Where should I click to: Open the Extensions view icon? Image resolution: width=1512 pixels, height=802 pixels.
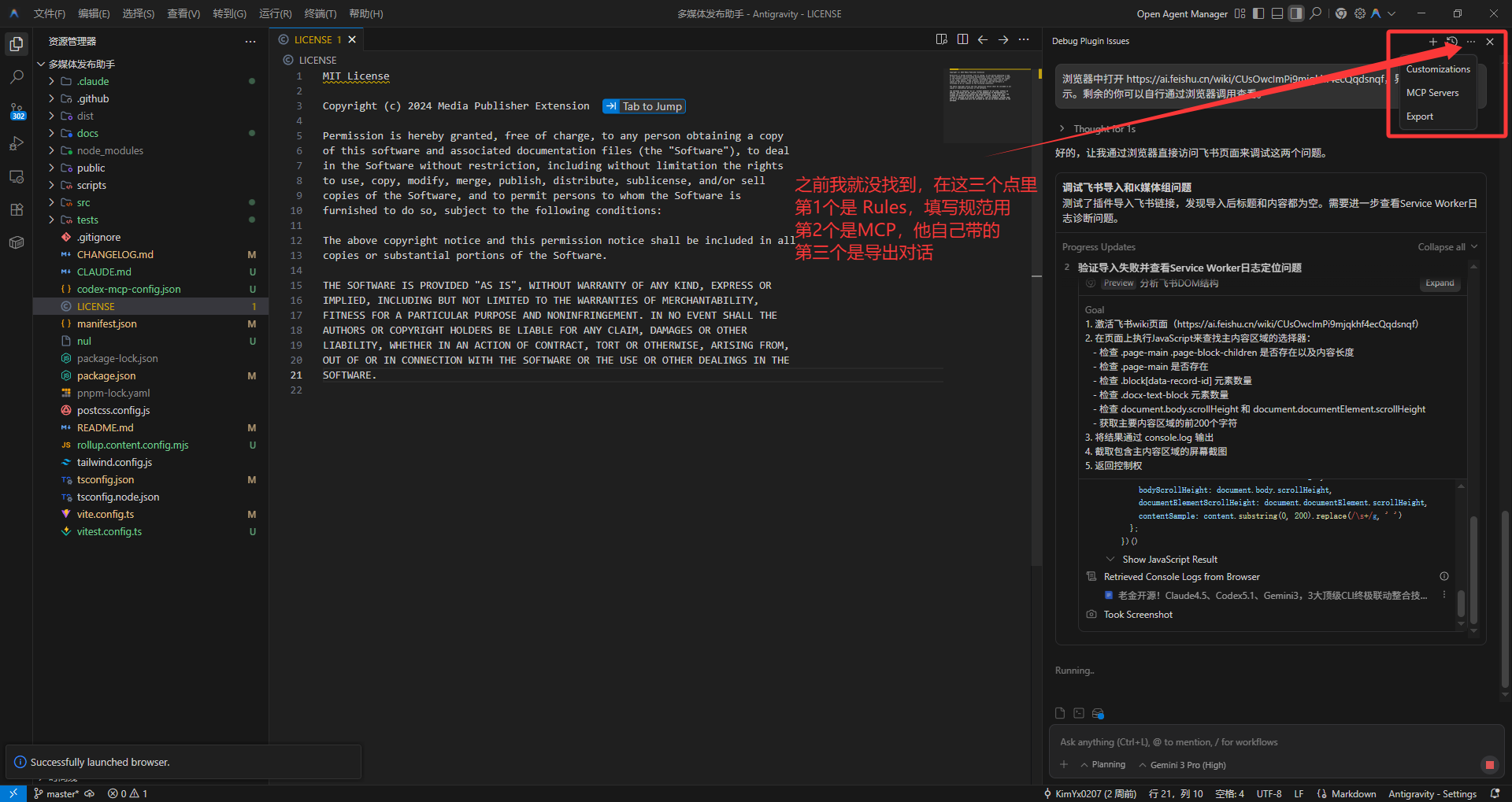coord(17,209)
